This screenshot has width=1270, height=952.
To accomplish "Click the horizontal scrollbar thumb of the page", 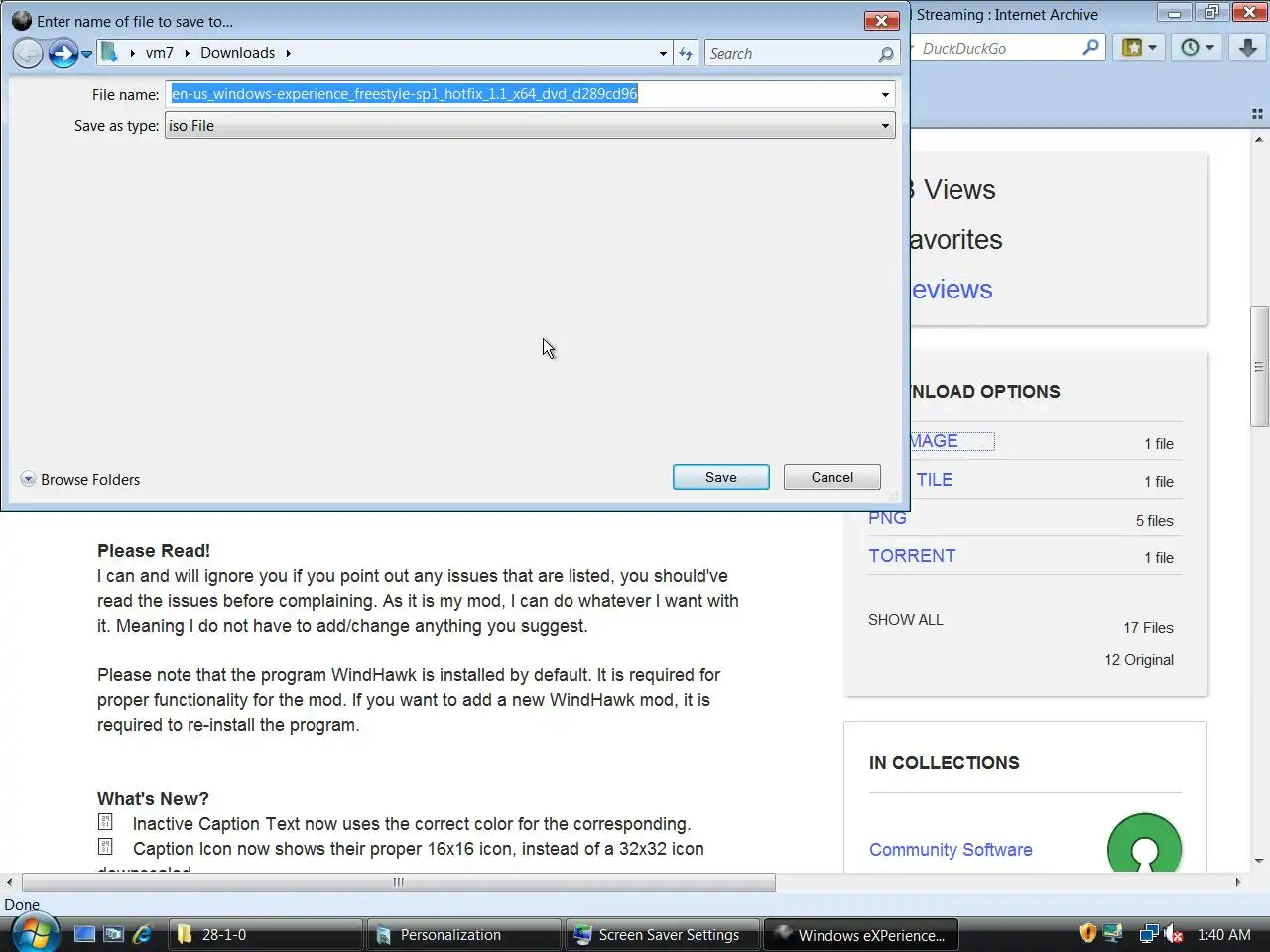I will pos(398,882).
